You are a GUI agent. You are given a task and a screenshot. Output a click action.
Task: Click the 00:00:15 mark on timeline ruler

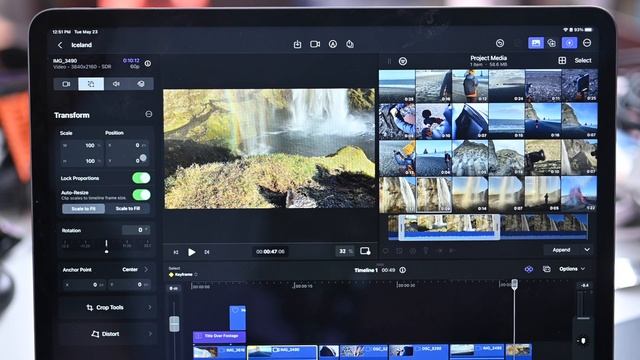click(303, 286)
